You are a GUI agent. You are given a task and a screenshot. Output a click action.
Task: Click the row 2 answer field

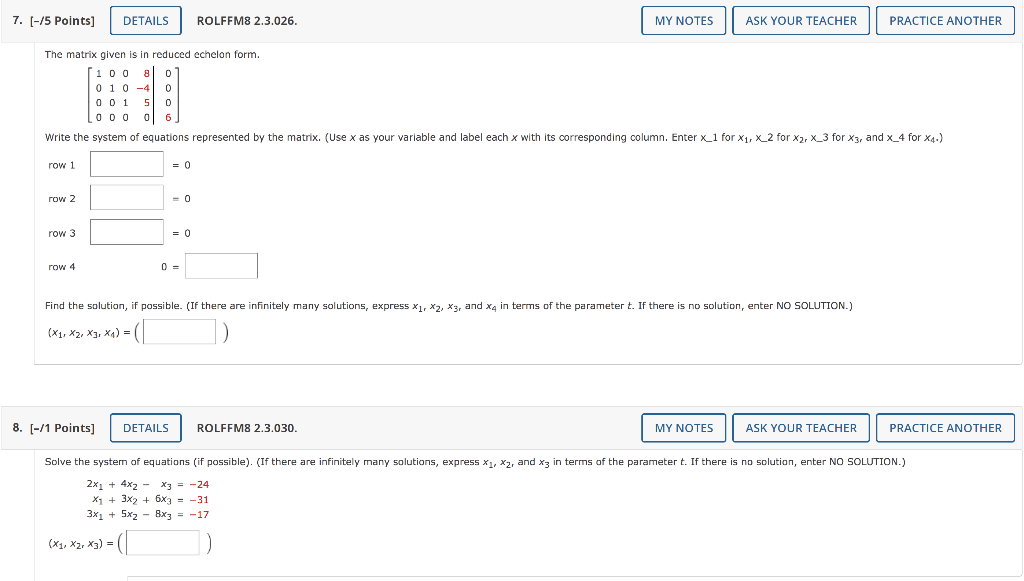coord(126,197)
